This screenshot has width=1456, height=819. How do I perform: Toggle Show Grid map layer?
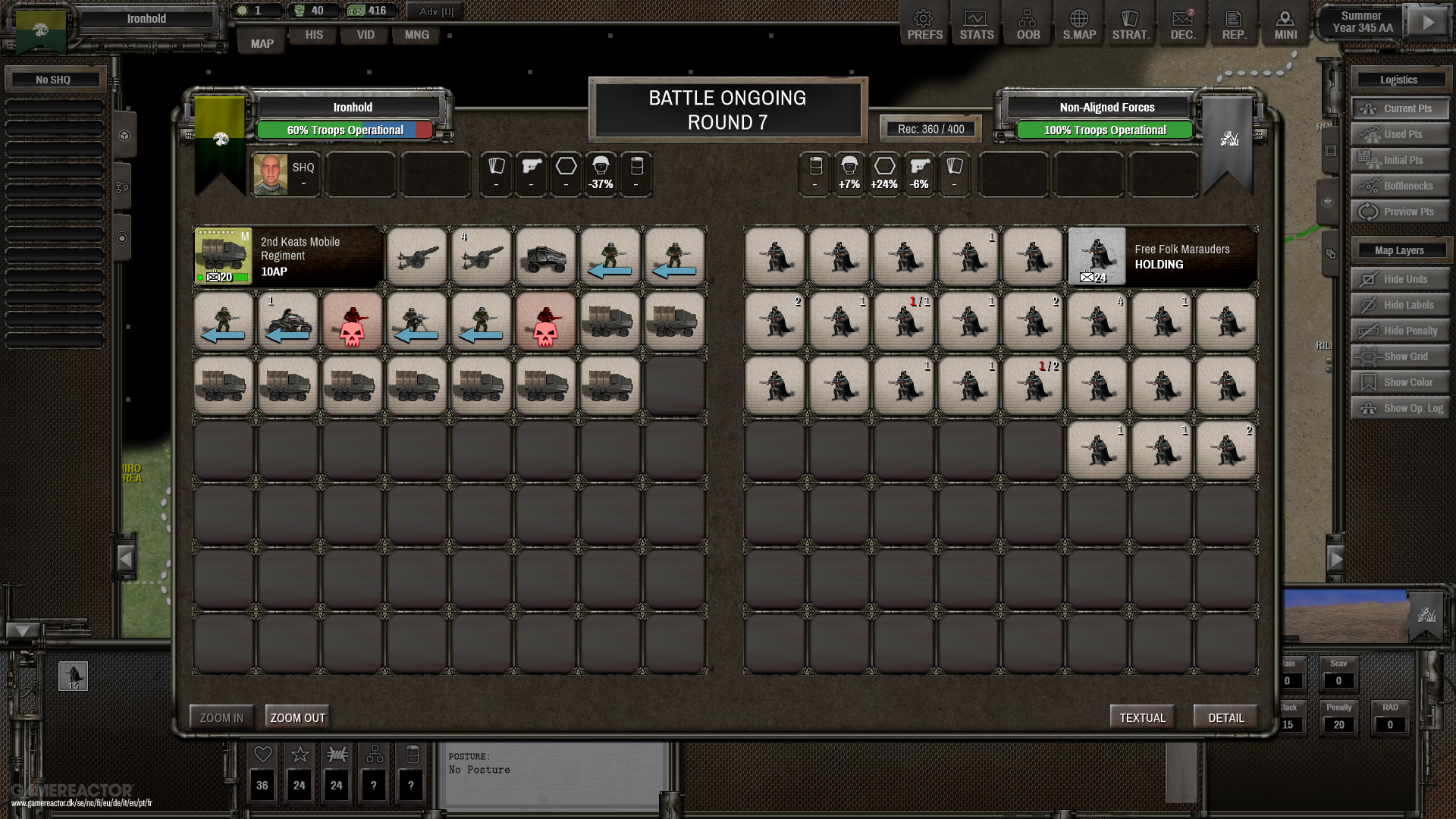tap(1399, 356)
